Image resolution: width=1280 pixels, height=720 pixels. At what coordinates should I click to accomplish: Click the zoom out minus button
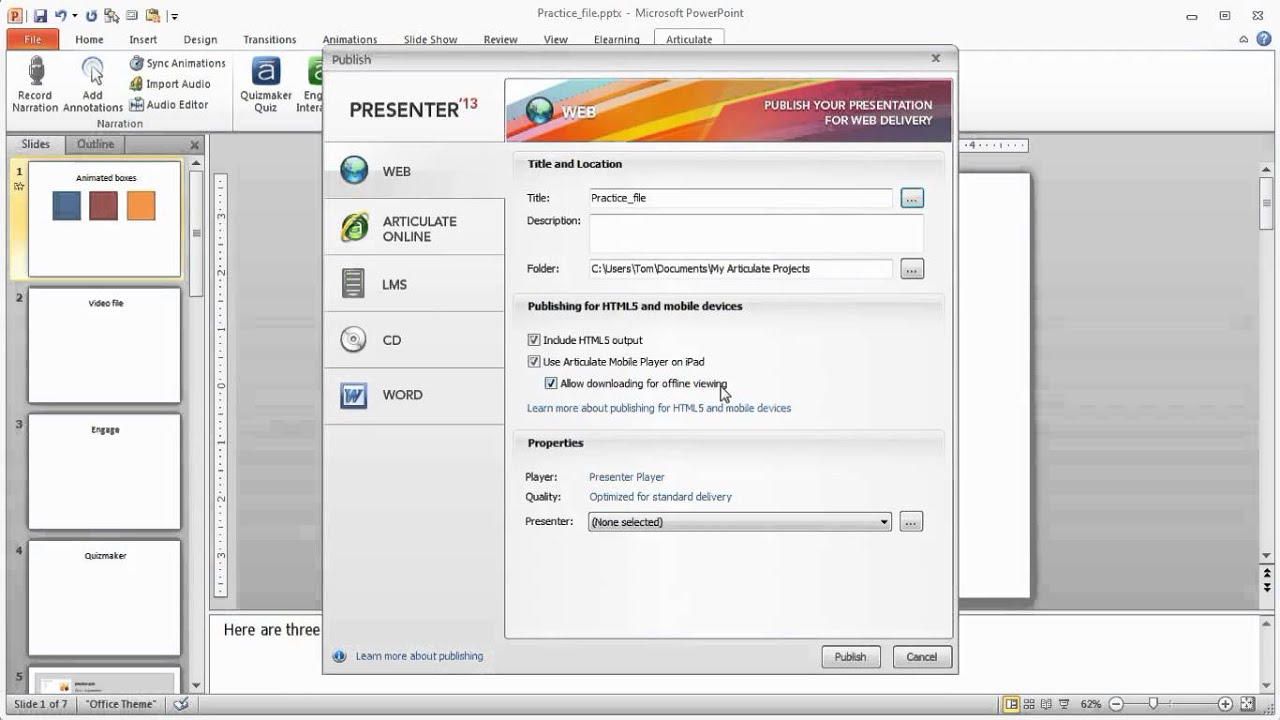[1116, 704]
